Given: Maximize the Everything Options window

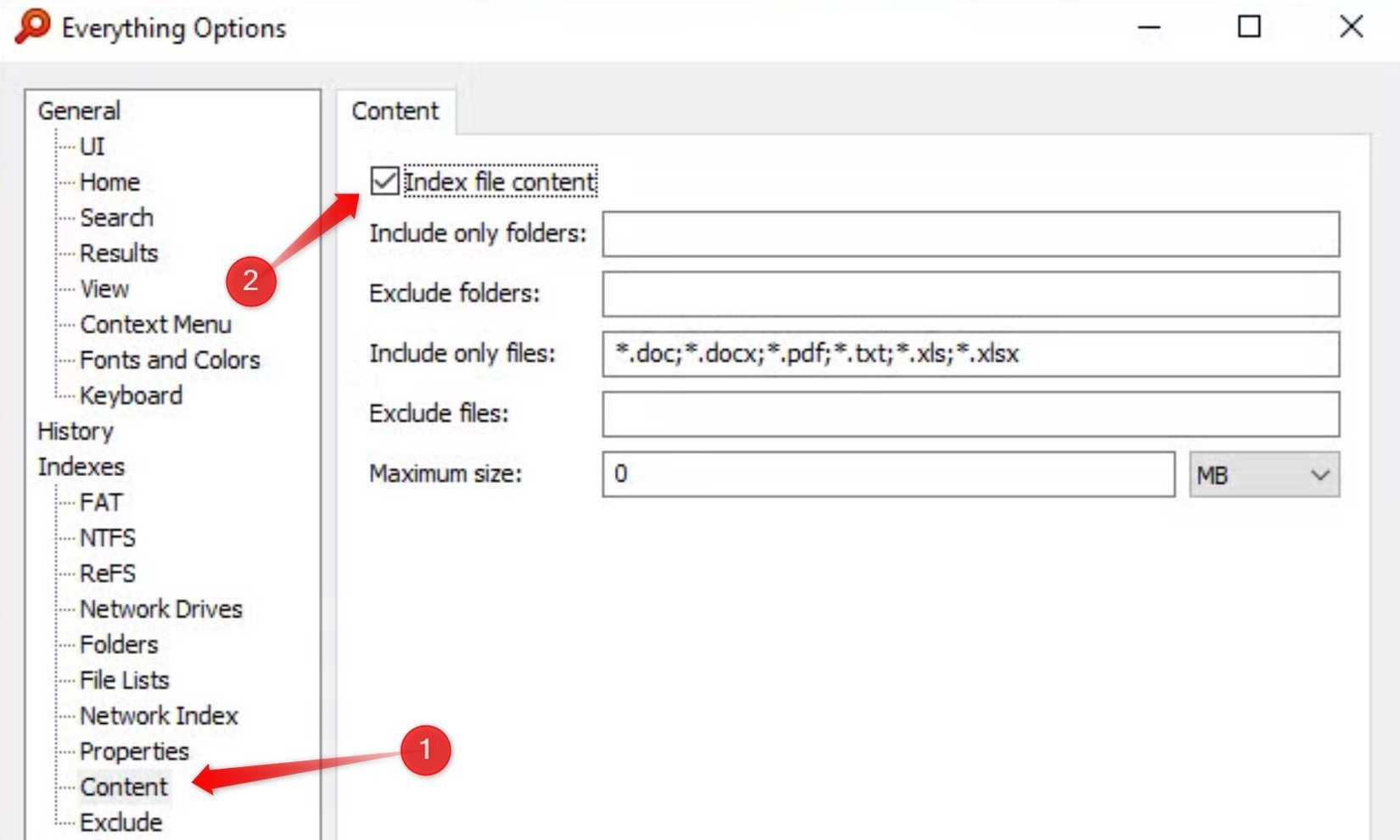Looking at the screenshot, I should point(1249,27).
